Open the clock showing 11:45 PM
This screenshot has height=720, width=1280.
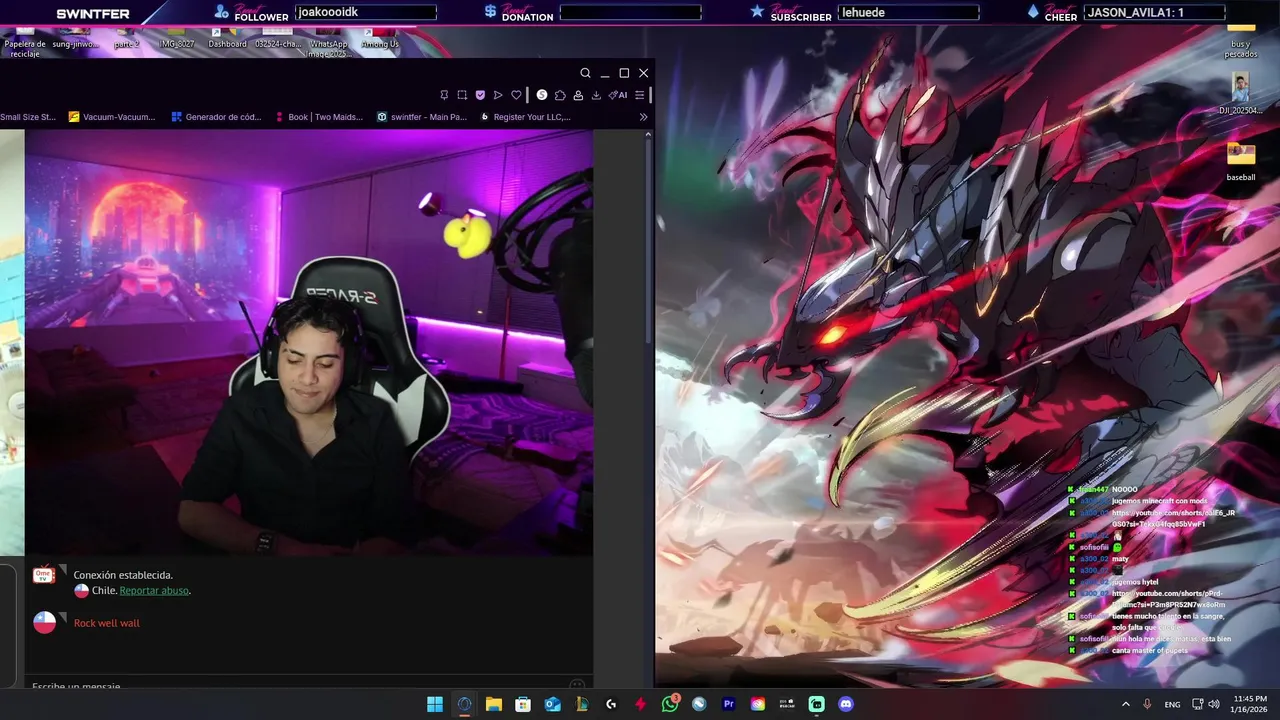[1248, 704]
